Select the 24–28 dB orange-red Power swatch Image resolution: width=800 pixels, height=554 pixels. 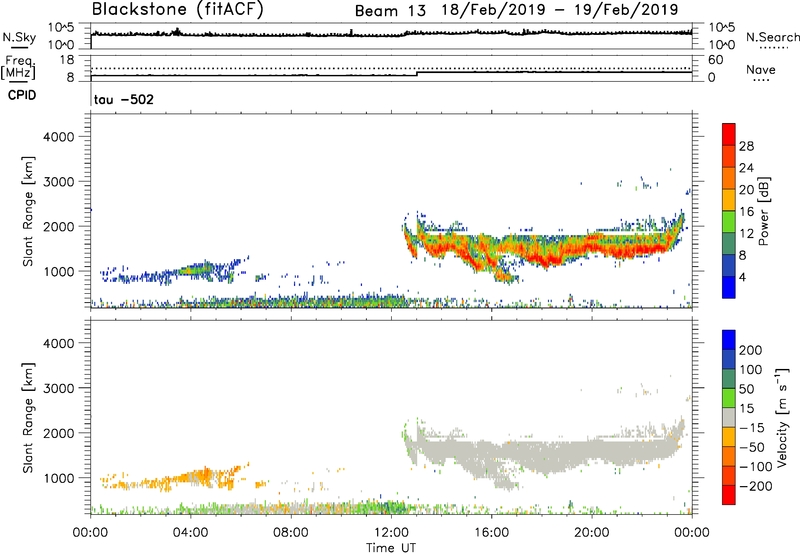pos(729,156)
